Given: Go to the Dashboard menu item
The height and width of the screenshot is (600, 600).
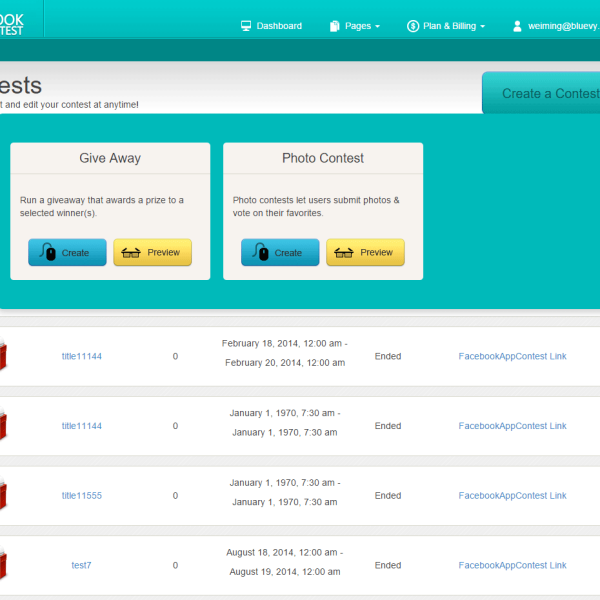Looking at the screenshot, I should [x=278, y=26].
